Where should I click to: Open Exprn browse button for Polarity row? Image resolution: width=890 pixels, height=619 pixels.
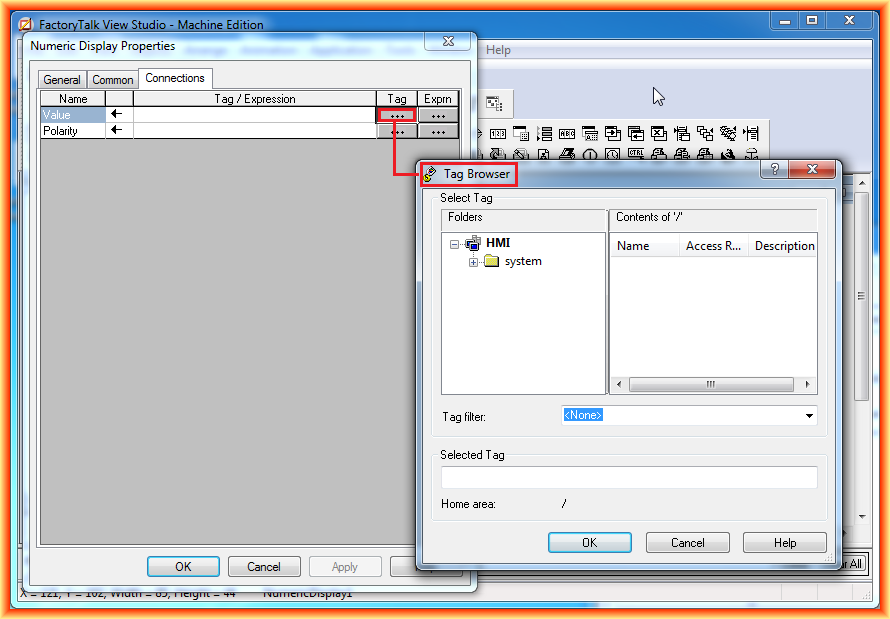tap(438, 131)
